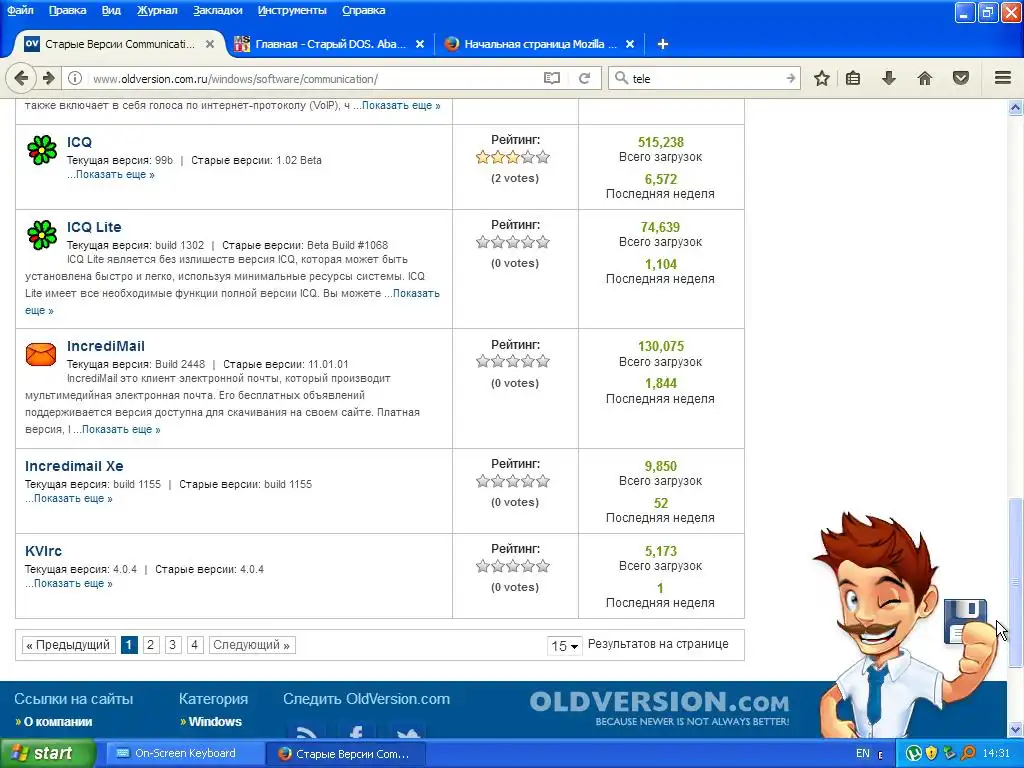Close the 'Начальная страница Mozilla' tab
Viewport: 1024px width, 768px height.
(x=630, y=44)
